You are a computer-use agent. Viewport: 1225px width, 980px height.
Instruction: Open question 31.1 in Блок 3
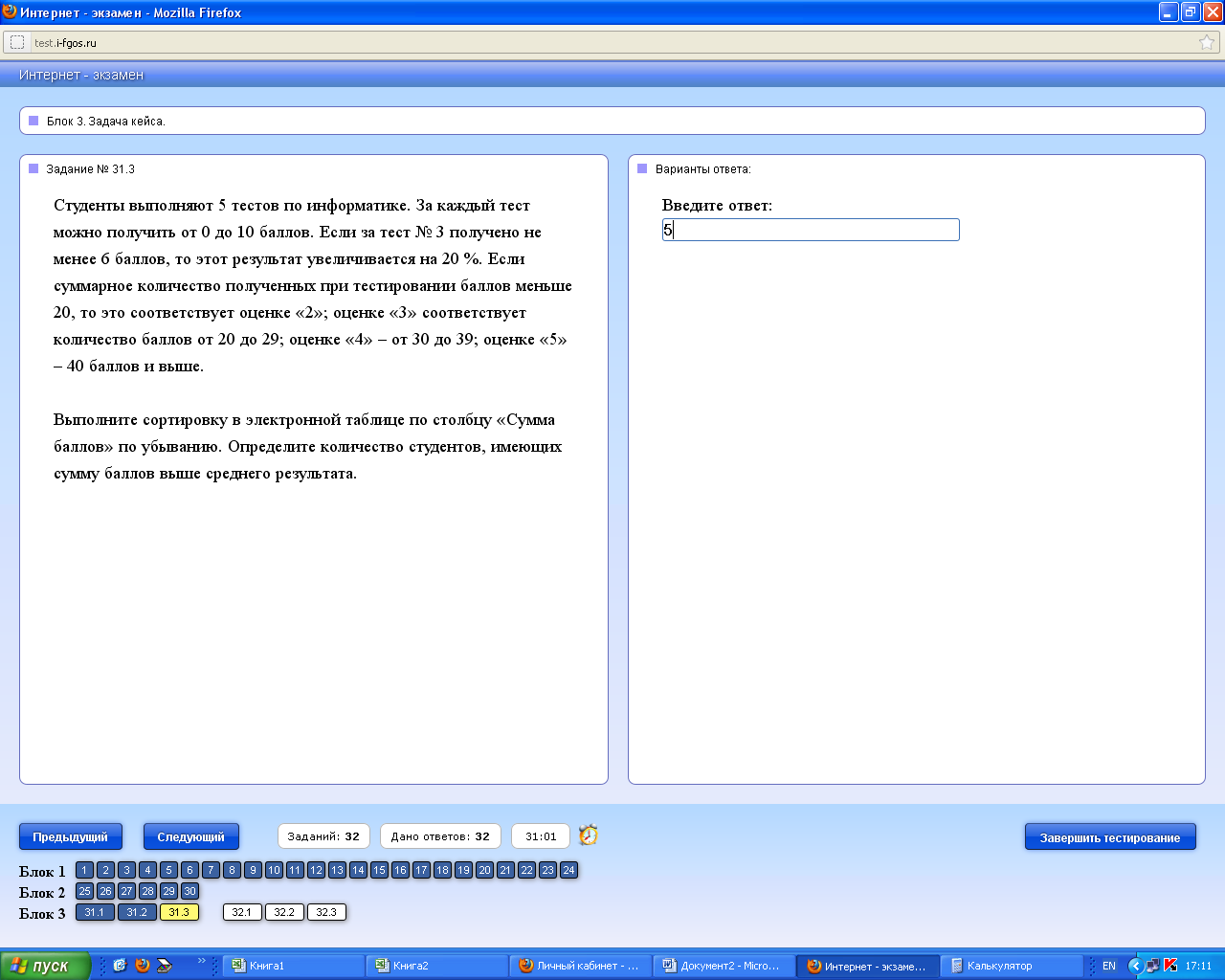tap(95, 912)
